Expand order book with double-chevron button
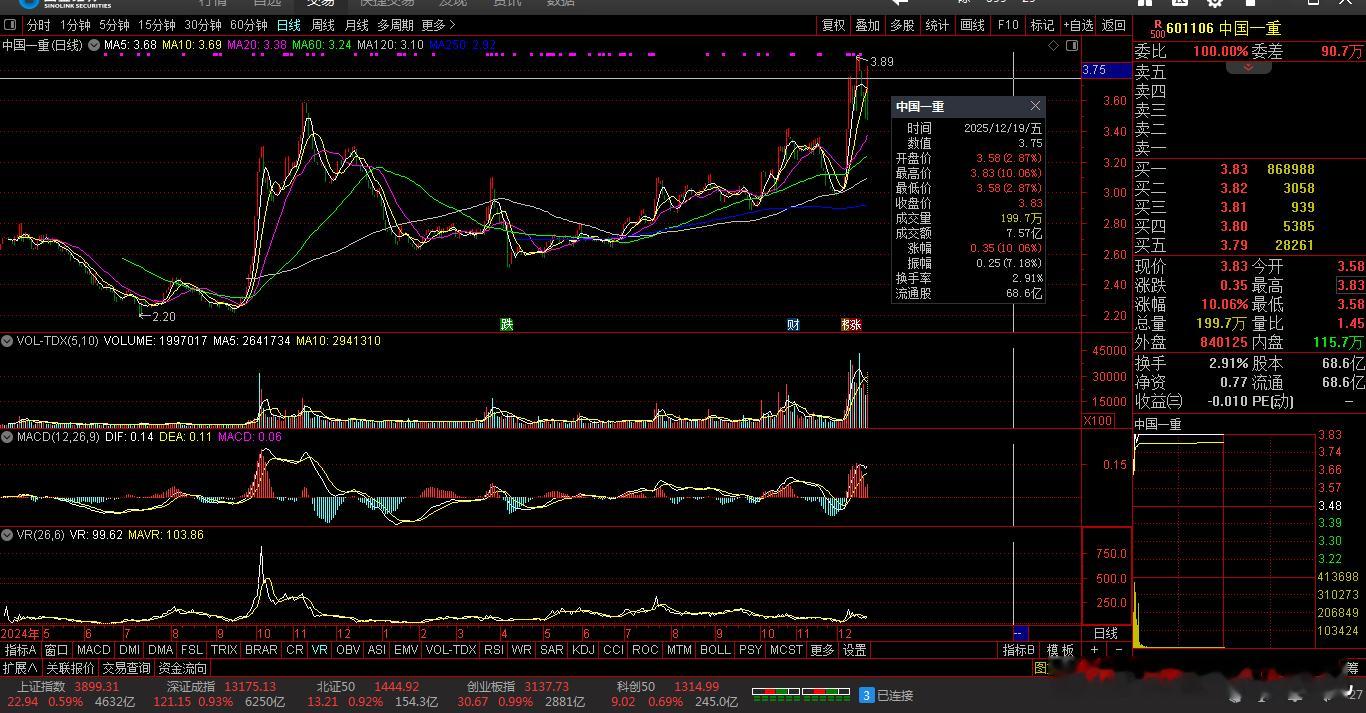This screenshot has width=1366, height=713. pos(1248,67)
